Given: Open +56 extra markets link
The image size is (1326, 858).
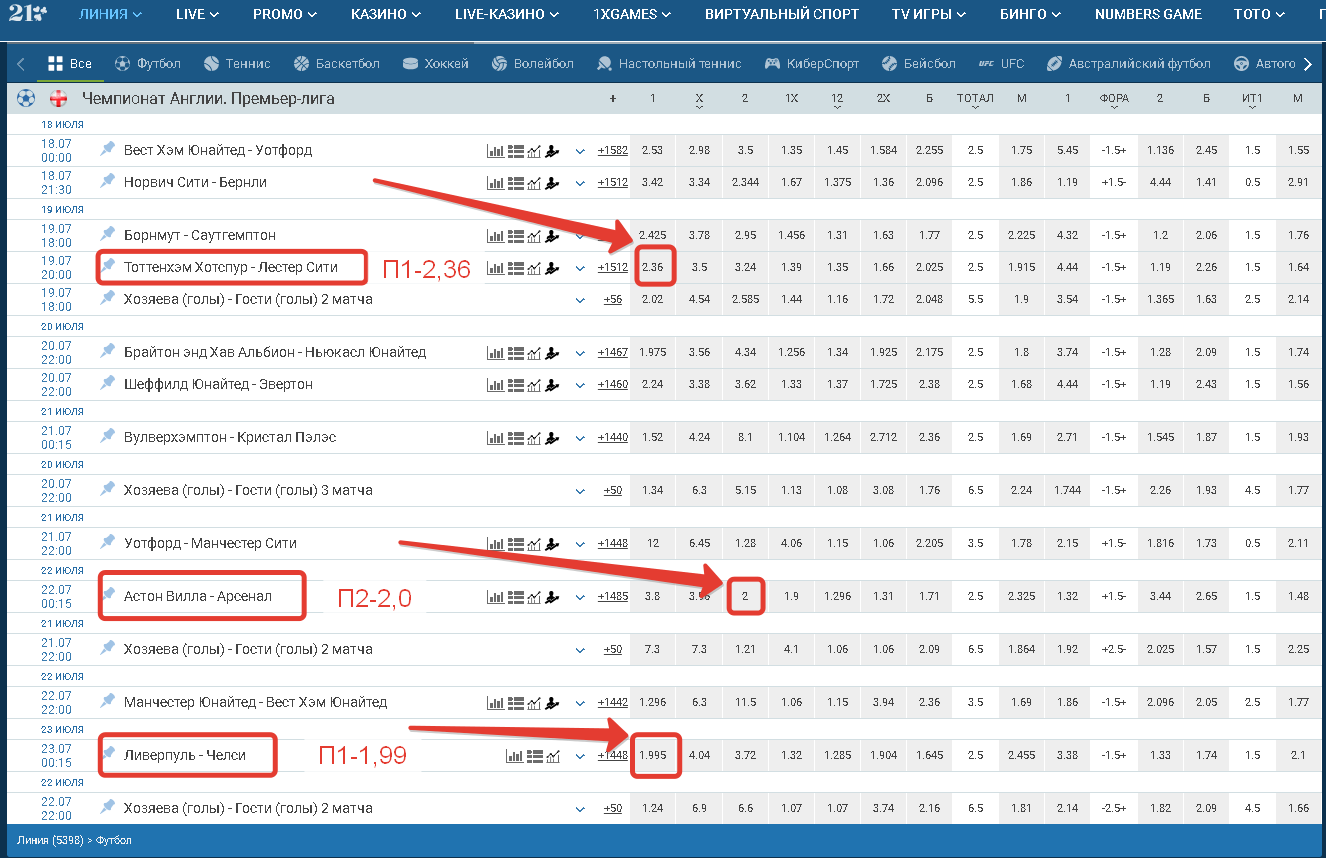Looking at the screenshot, I should (x=612, y=300).
